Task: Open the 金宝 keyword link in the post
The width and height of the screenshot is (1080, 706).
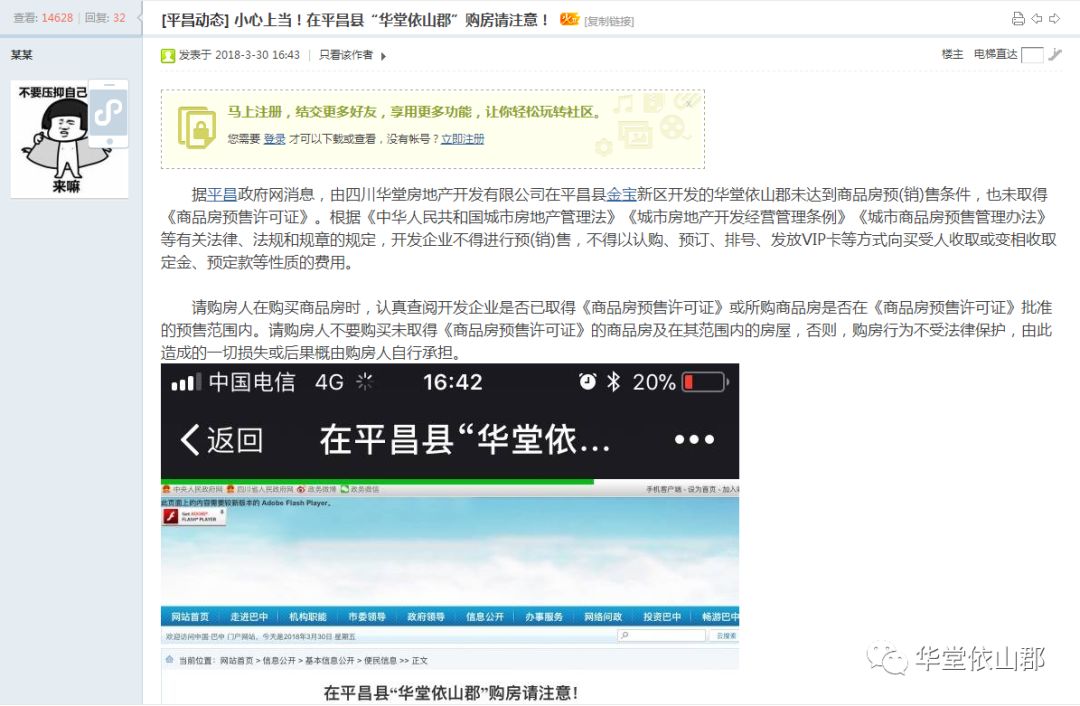Action: pyautogui.click(x=621, y=195)
